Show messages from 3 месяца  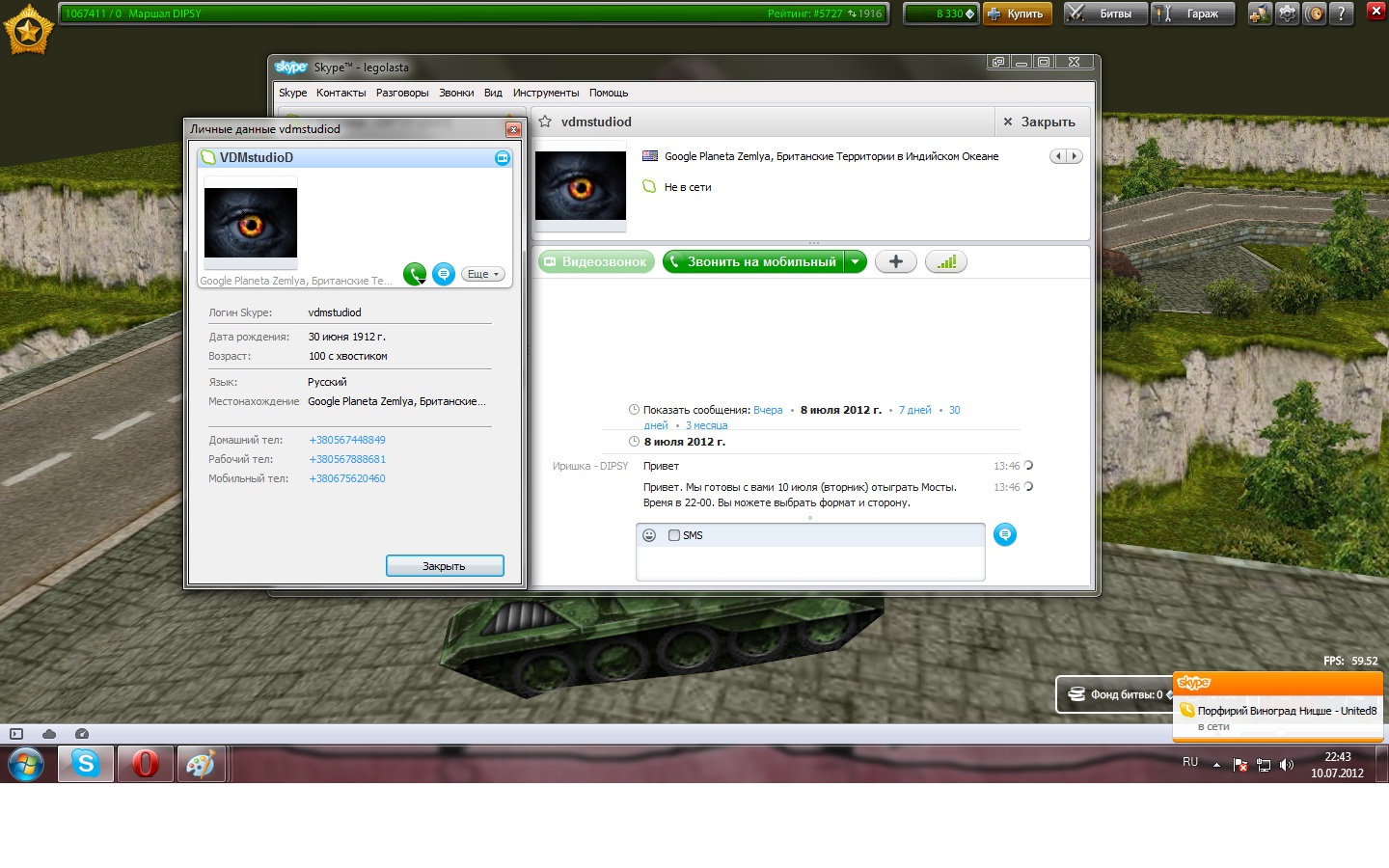tap(706, 425)
